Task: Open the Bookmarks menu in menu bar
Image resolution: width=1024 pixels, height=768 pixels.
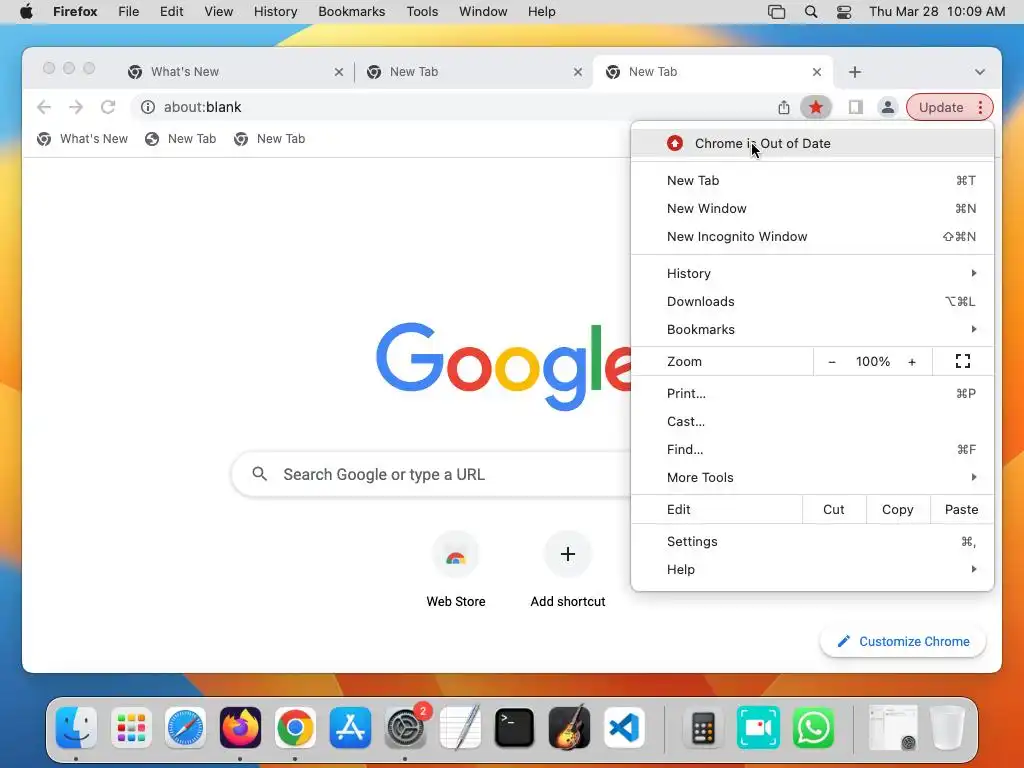Action: click(351, 12)
